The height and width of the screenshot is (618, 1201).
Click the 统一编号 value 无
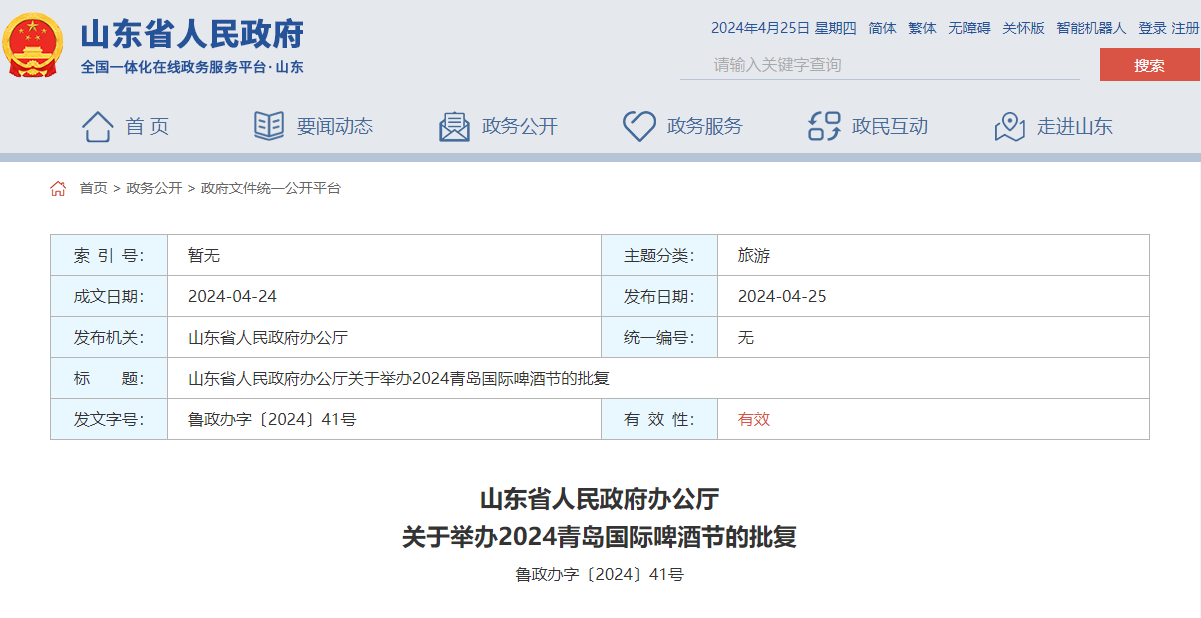746,337
